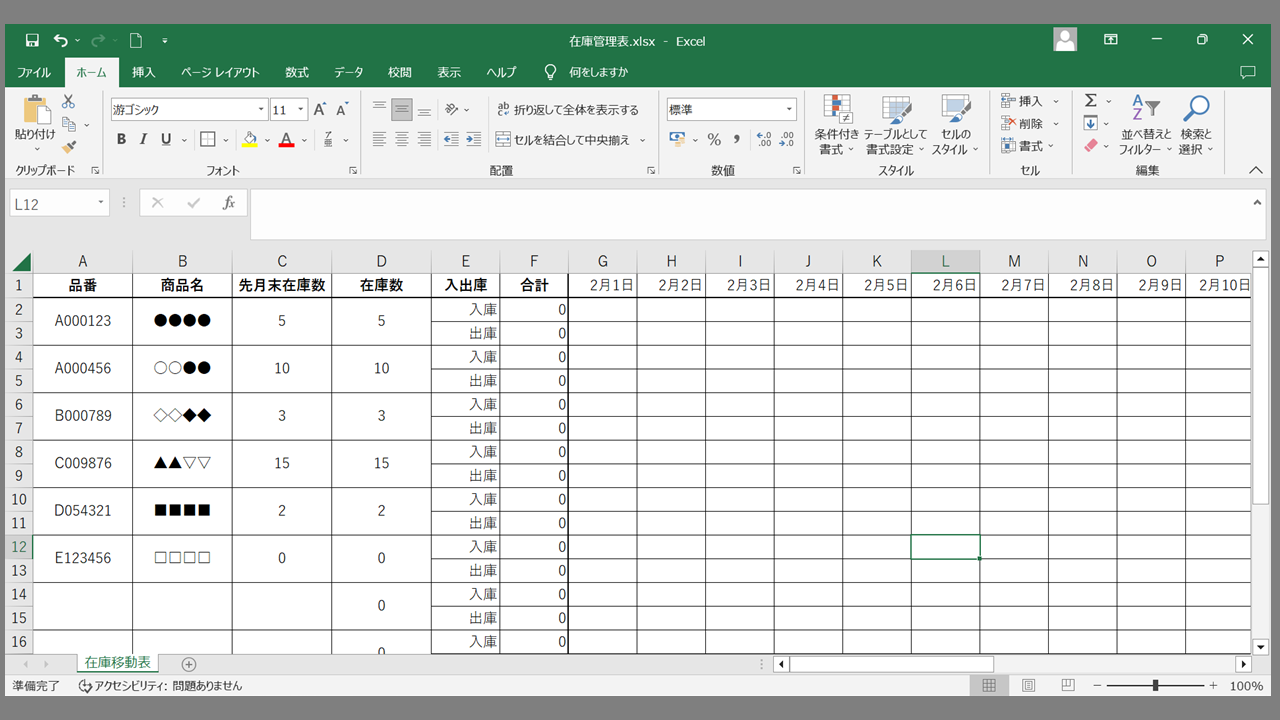Open the 数式 tab
Viewport: 1280px width, 720px height.
point(297,72)
